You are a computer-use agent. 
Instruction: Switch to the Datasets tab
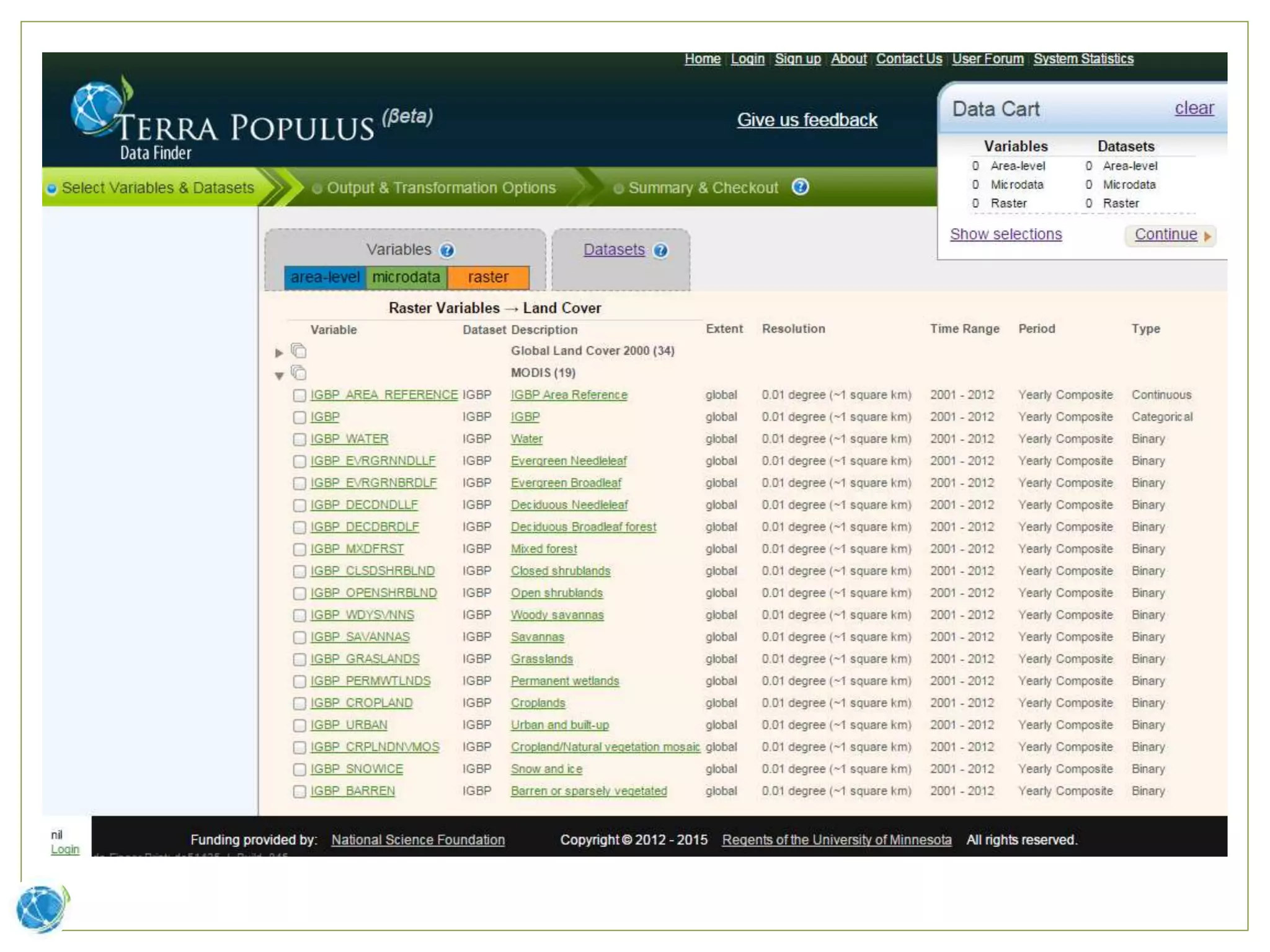pyautogui.click(x=613, y=250)
